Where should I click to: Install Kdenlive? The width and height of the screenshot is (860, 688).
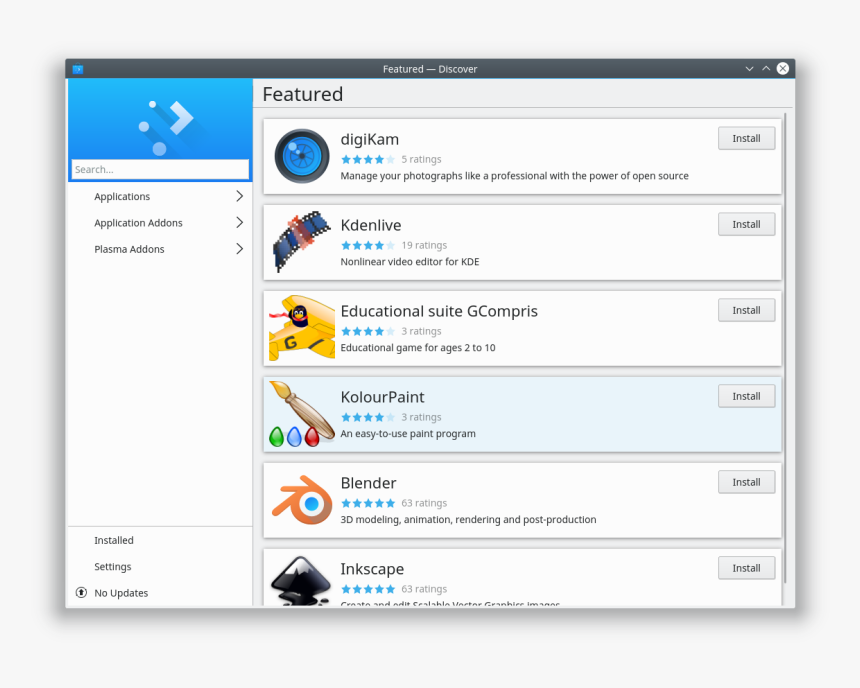click(x=746, y=224)
